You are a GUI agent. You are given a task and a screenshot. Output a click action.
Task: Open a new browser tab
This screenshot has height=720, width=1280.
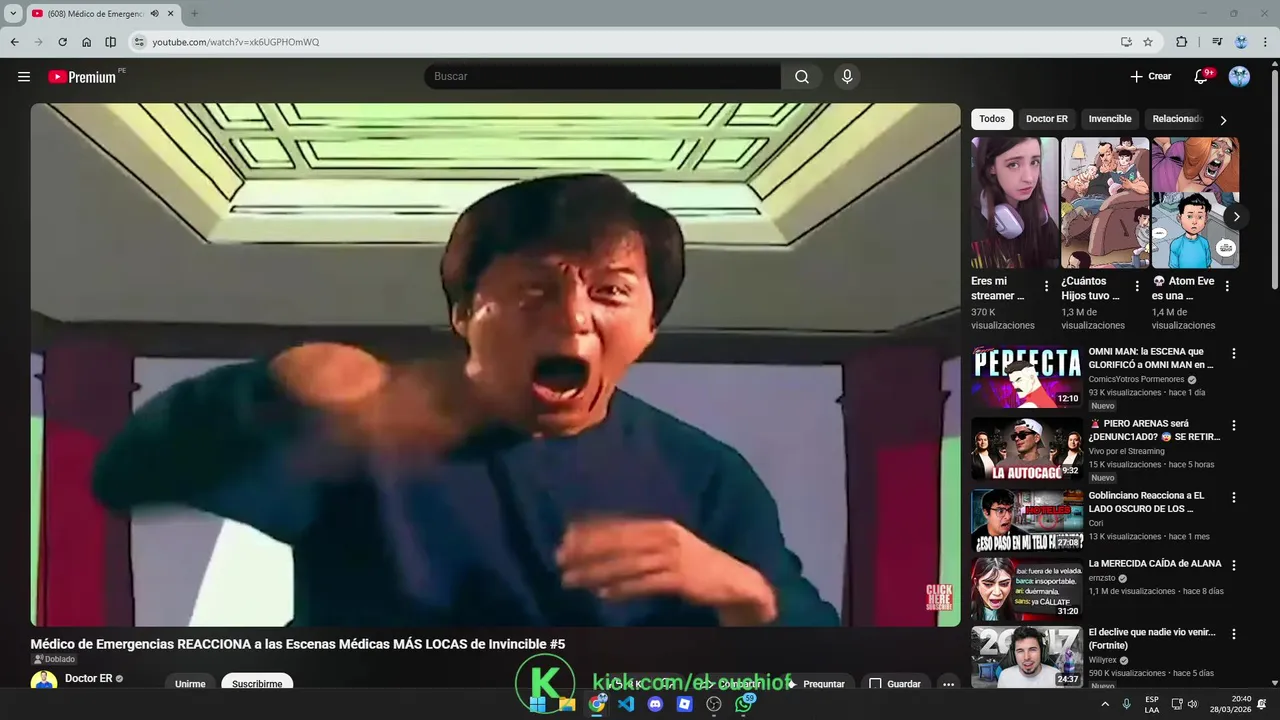pyautogui.click(x=194, y=14)
